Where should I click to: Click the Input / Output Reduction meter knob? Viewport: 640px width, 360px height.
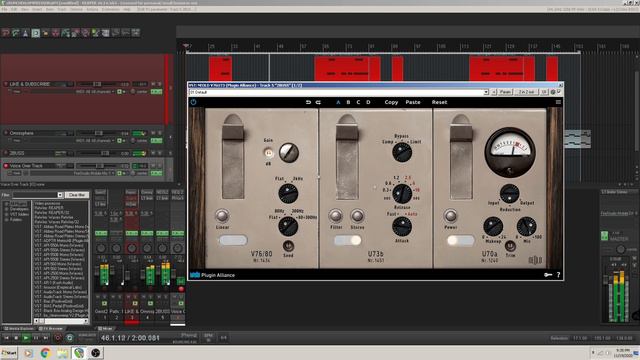coord(509,194)
